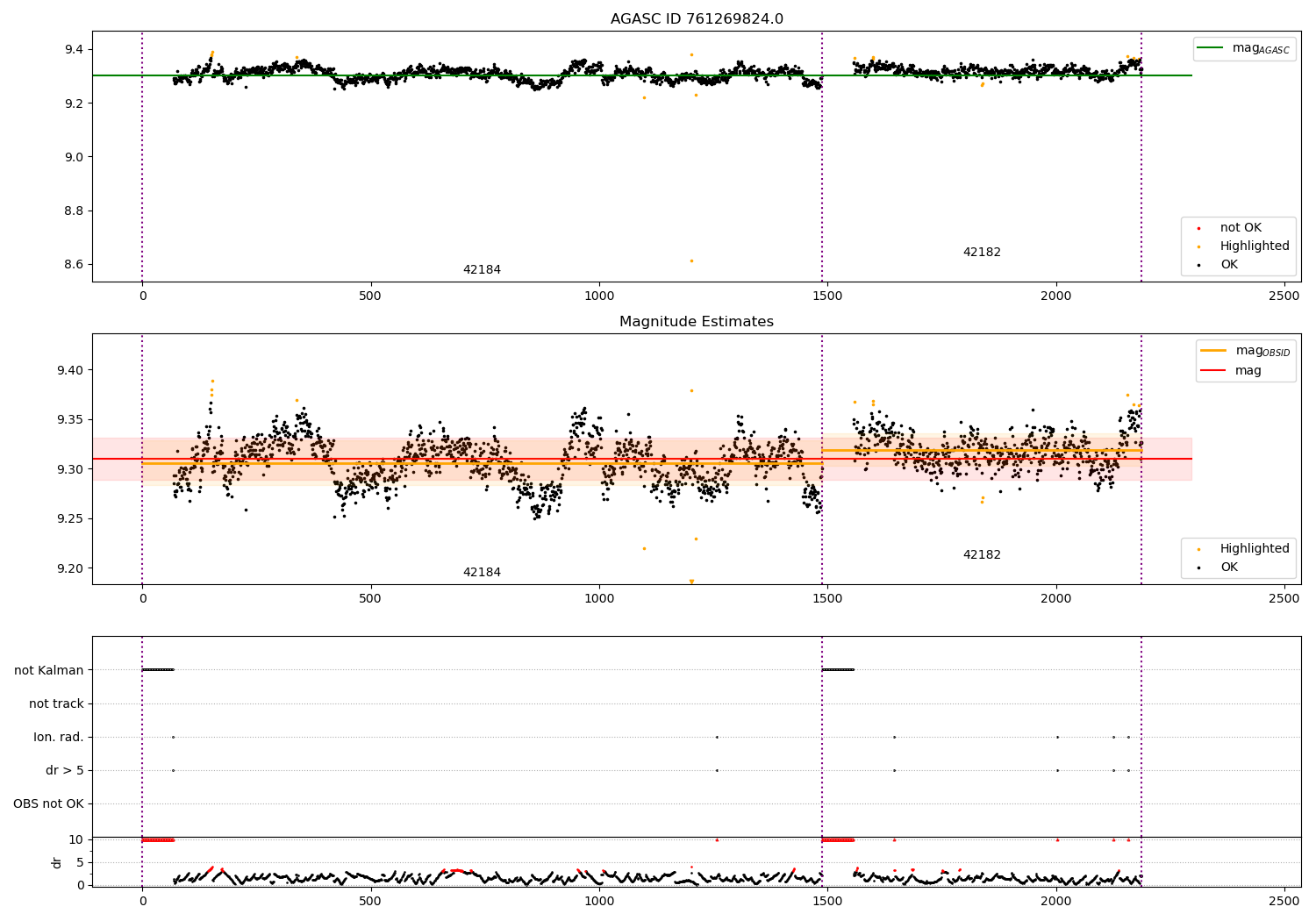The height and width of the screenshot is (921, 1316).
Task: Click the 9.20 y-tick in middle plot
Action: click(x=70, y=568)
